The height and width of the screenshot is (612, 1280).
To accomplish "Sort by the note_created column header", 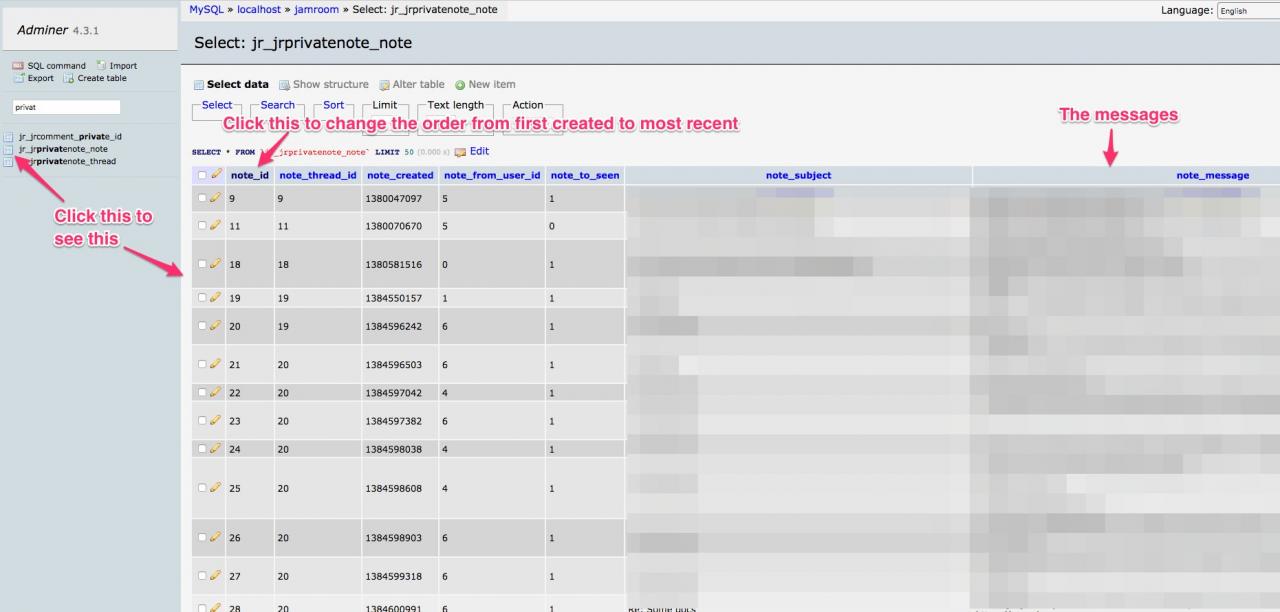I will 400,175.
